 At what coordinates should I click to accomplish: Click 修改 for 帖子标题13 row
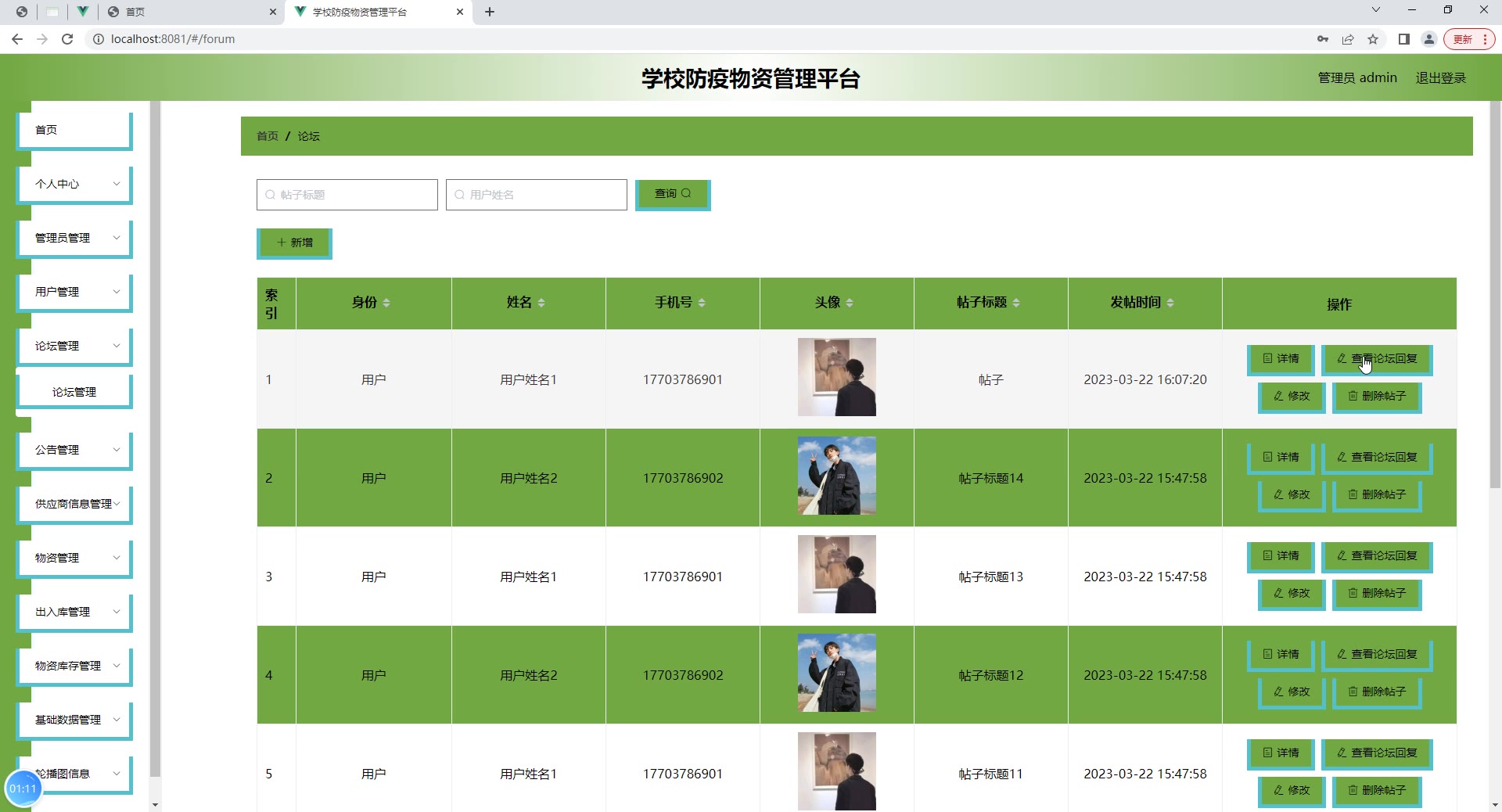(x=1292, y=594)
